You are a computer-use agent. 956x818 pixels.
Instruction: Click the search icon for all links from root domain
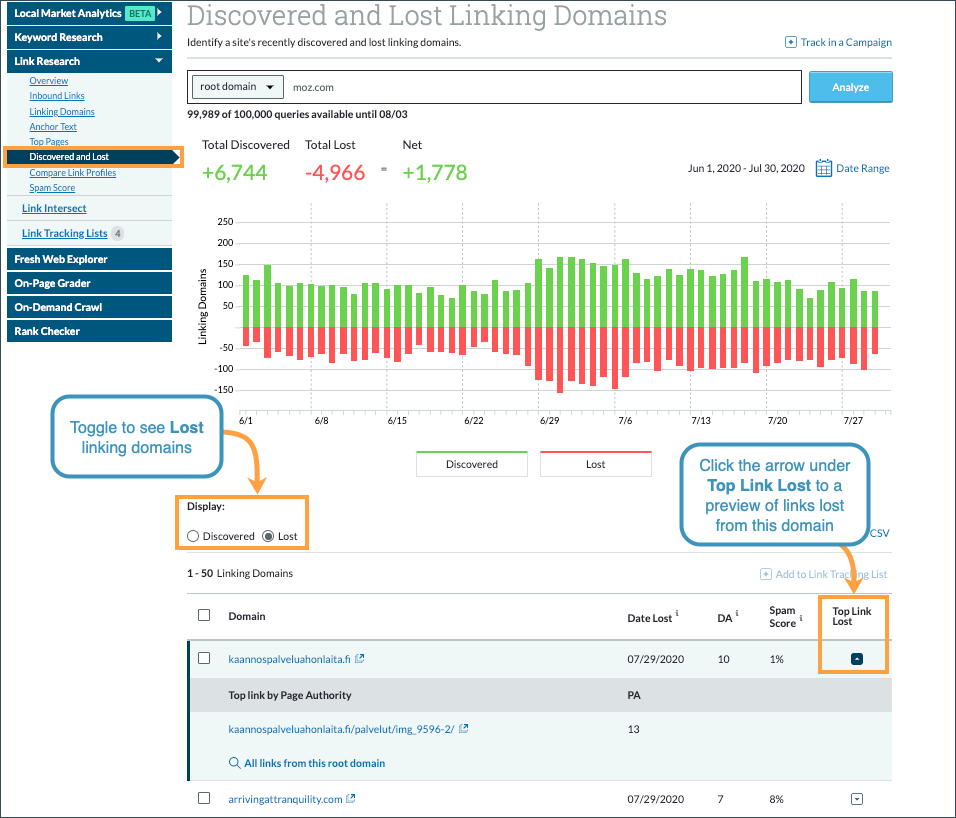tap(234, 762)
